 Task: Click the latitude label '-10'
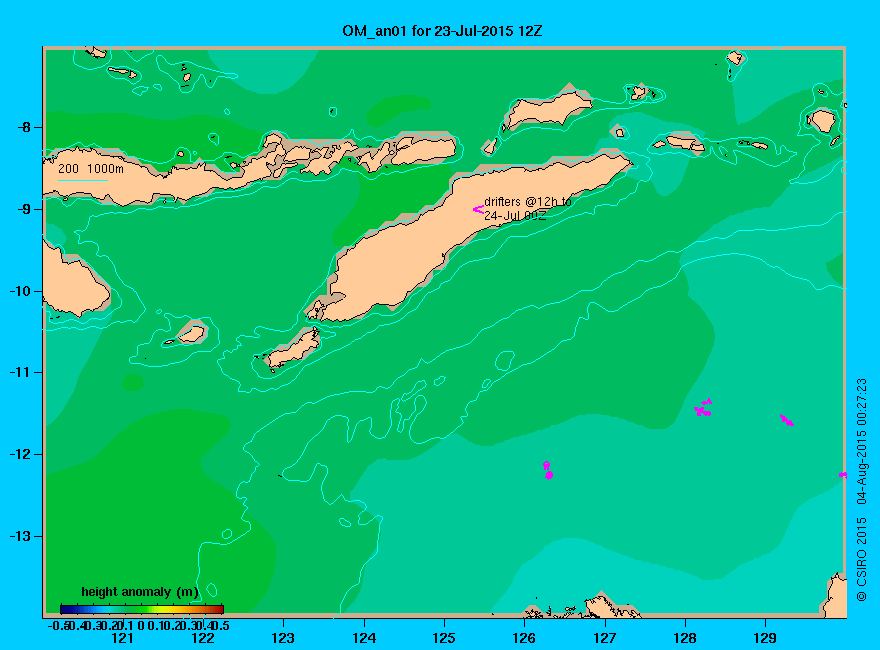tap(21, 291)
